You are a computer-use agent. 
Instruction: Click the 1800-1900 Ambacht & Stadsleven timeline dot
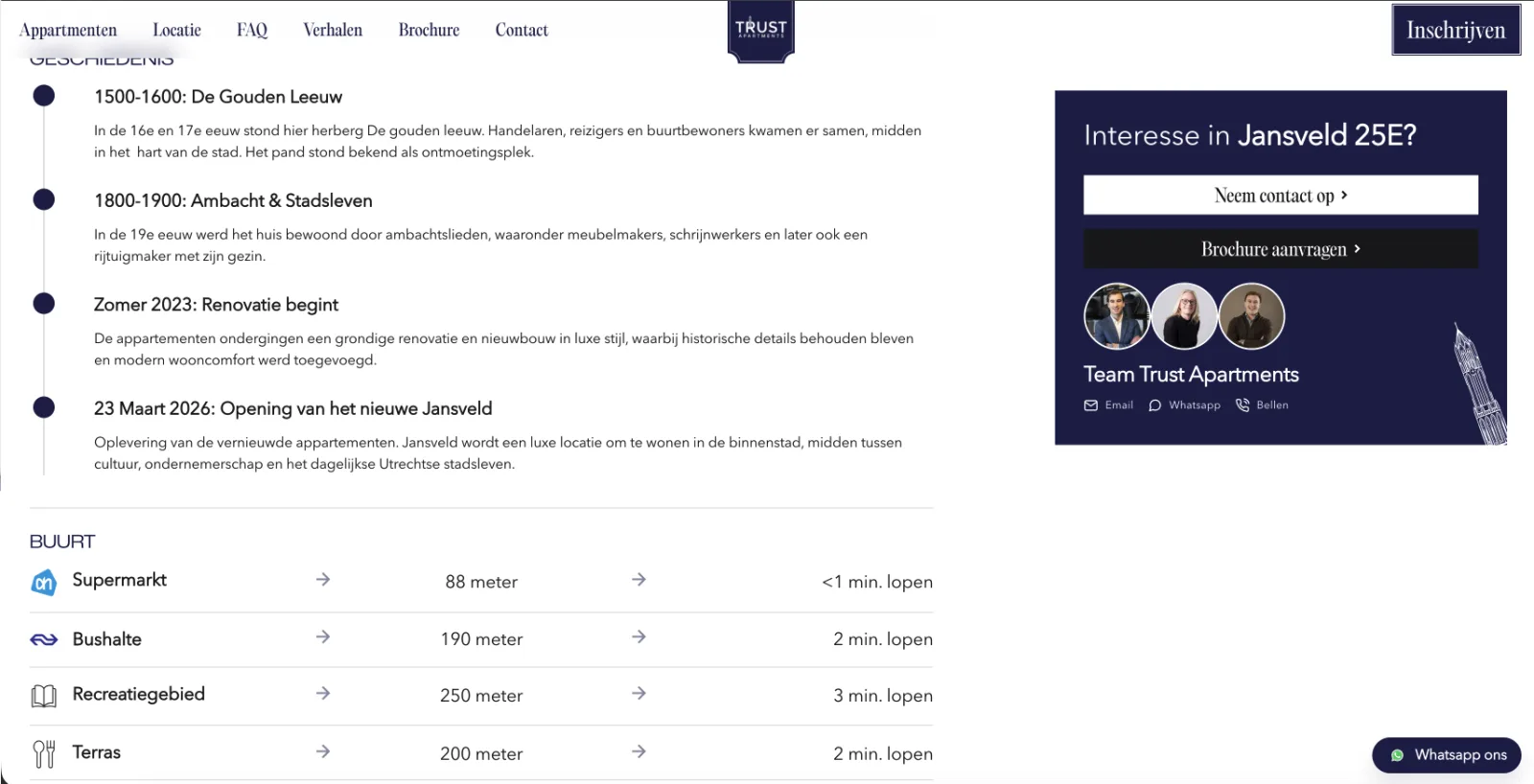(x=44, y=199)
